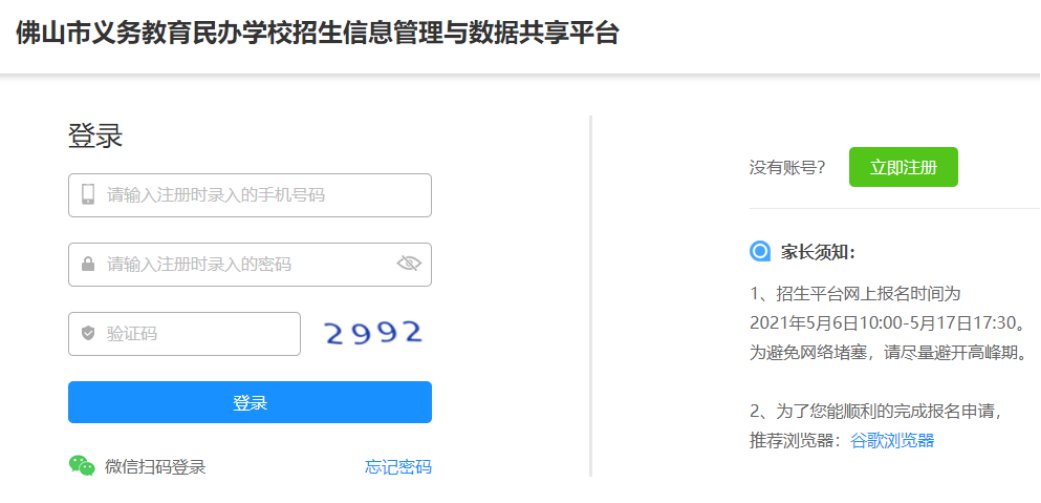This screenshot has width=1041, height=503.
Task: Click the green WeChat logo icon
Action: click(81, 466)
